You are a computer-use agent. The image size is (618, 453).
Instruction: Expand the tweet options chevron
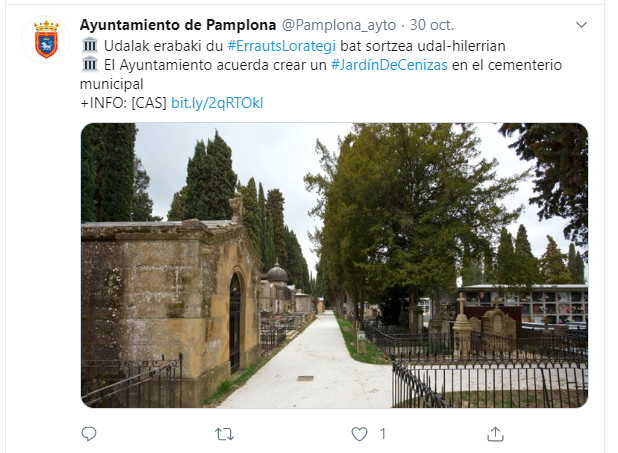(581, 25)
